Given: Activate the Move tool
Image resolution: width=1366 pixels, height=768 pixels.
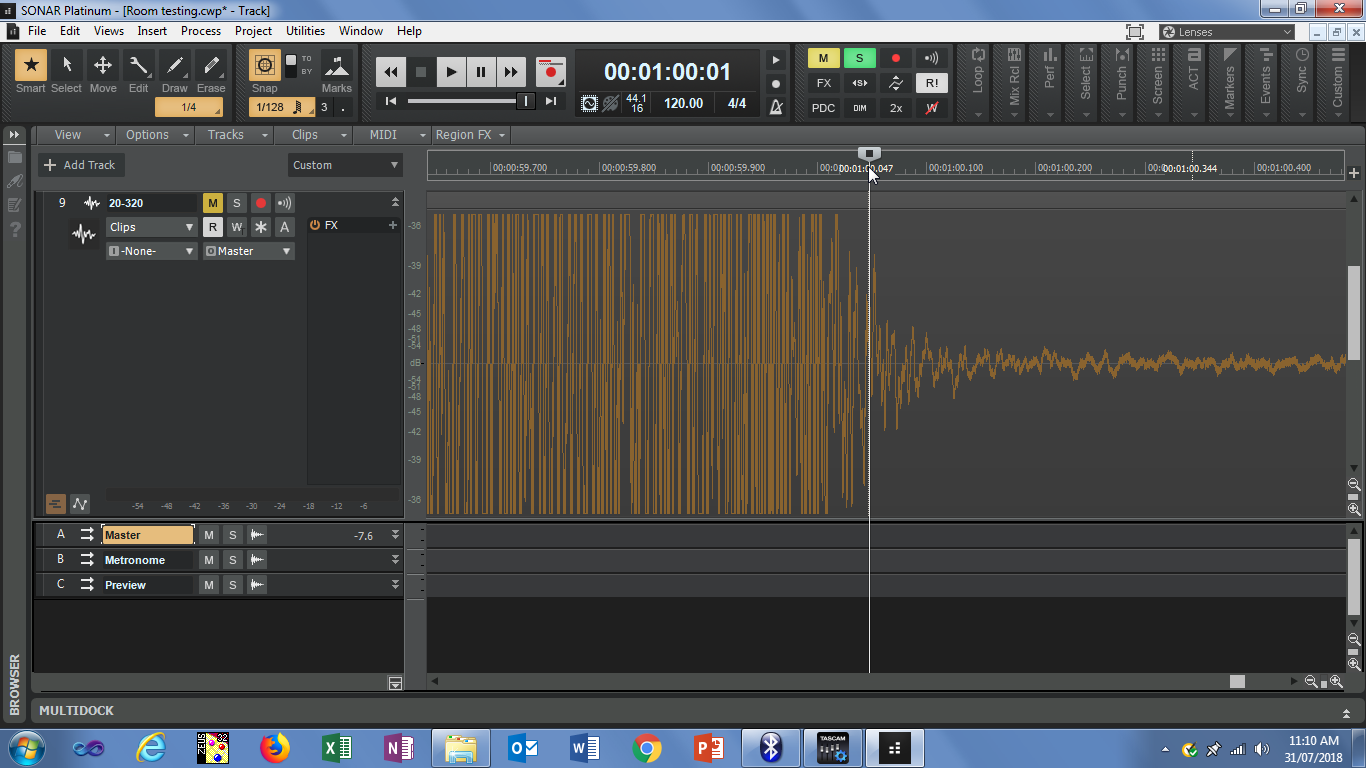Looking at the screenshot, I should [x=103, y=66].
